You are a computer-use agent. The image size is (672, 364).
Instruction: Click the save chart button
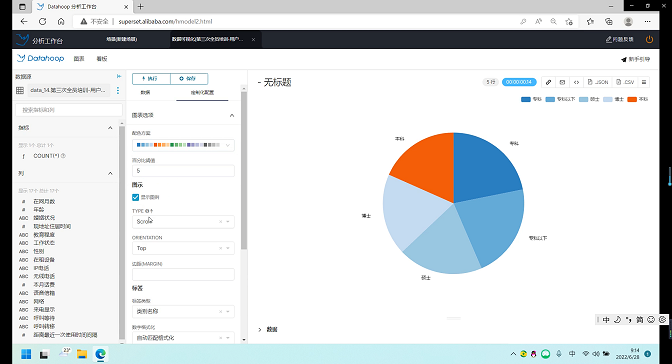click(x=189, y=78)
